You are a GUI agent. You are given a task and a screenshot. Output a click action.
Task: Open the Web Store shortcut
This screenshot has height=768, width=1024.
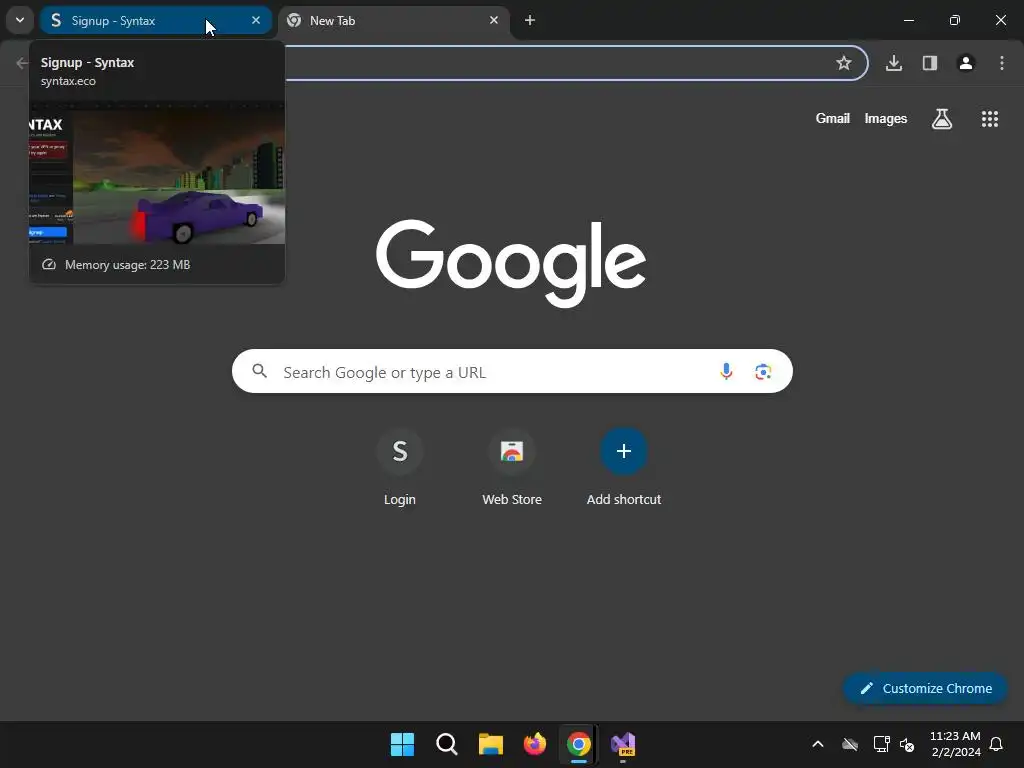coord(512,467)
